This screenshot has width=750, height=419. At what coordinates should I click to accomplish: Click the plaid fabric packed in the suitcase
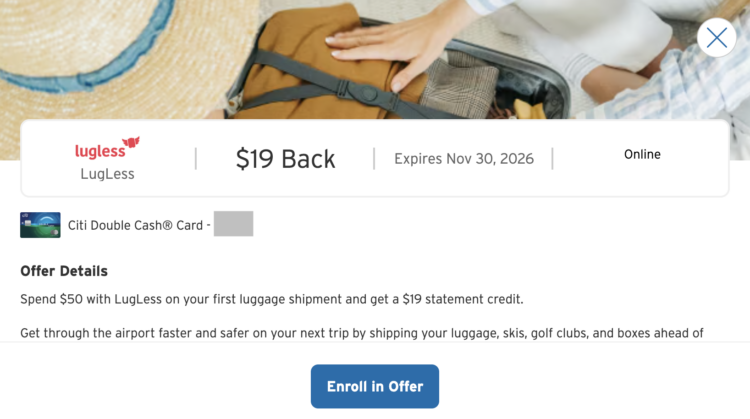point(459,86)
